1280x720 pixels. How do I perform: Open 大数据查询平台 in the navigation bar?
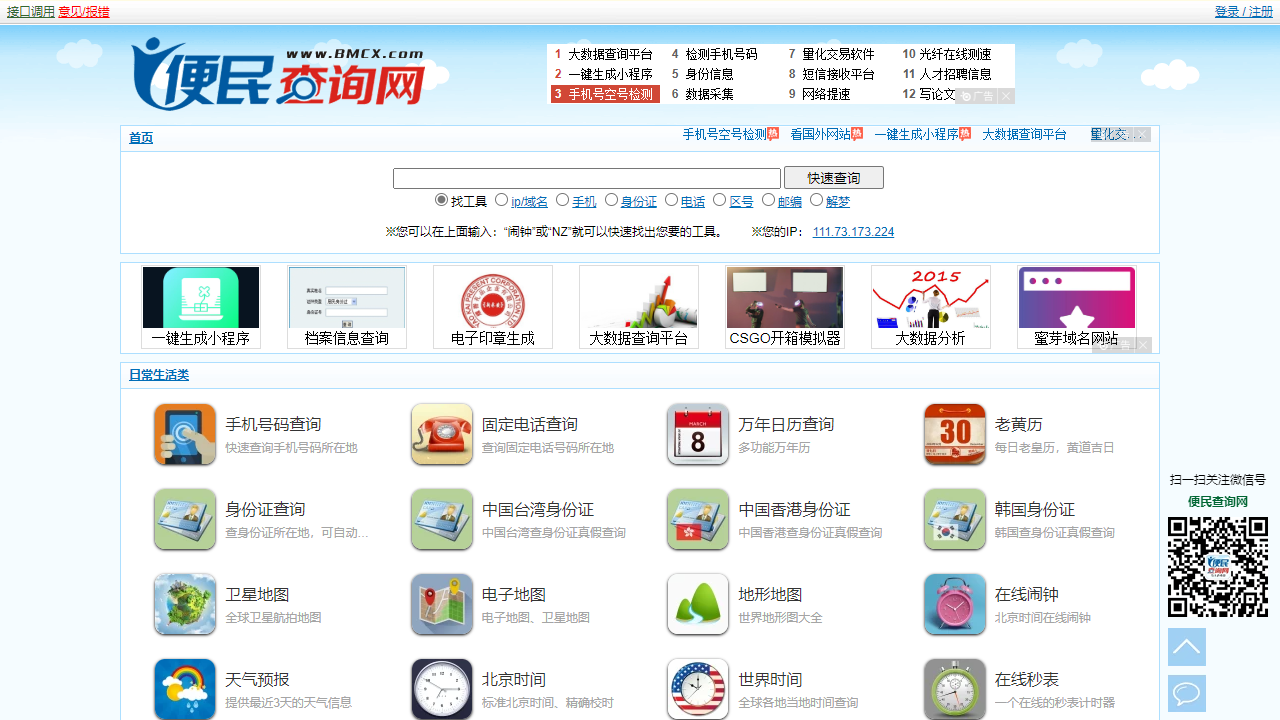pyautogui.click(x=1025, y=134)
